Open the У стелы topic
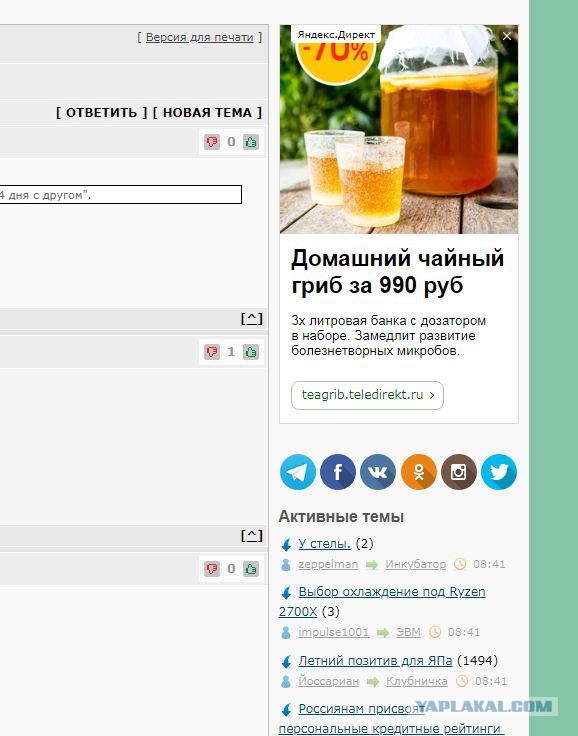Screen dimensions: 578x736 coord(324,544)
